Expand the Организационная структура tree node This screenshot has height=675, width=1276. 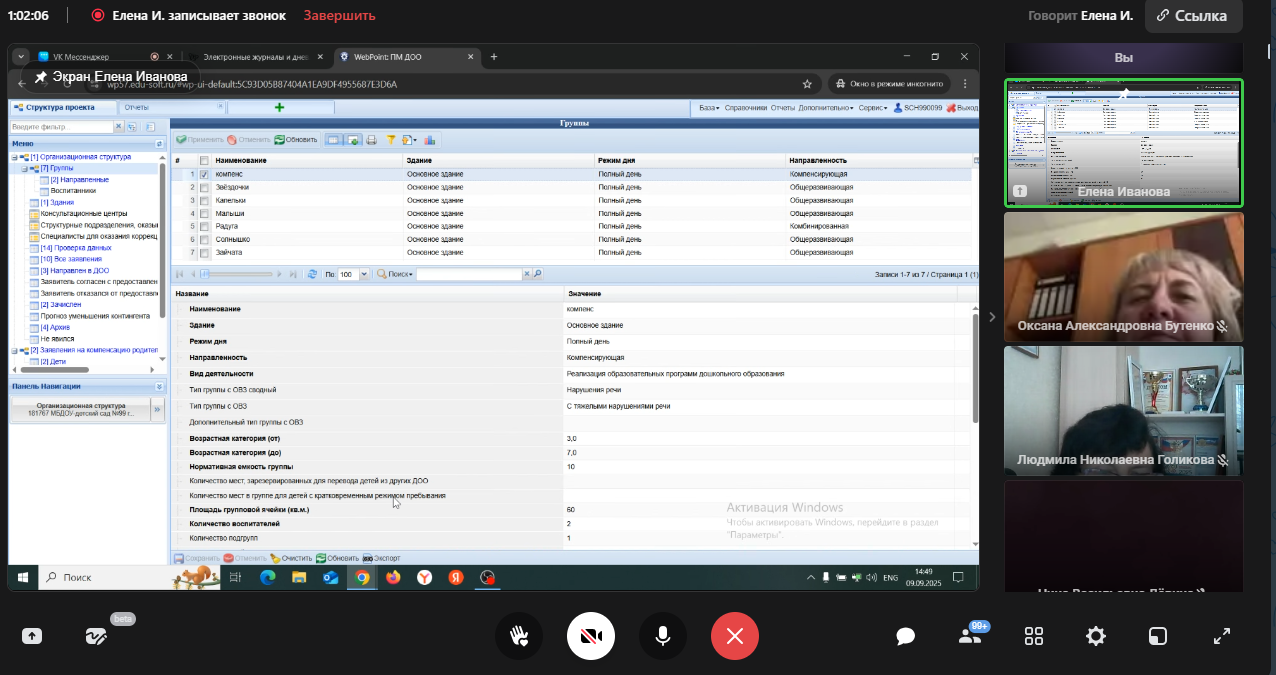tap(15, 157)
